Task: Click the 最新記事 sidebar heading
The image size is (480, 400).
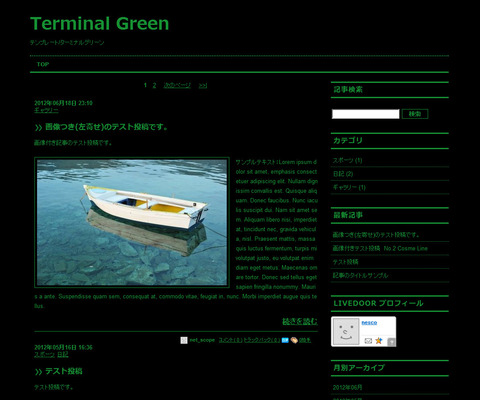Action: (x=348, y=215)
